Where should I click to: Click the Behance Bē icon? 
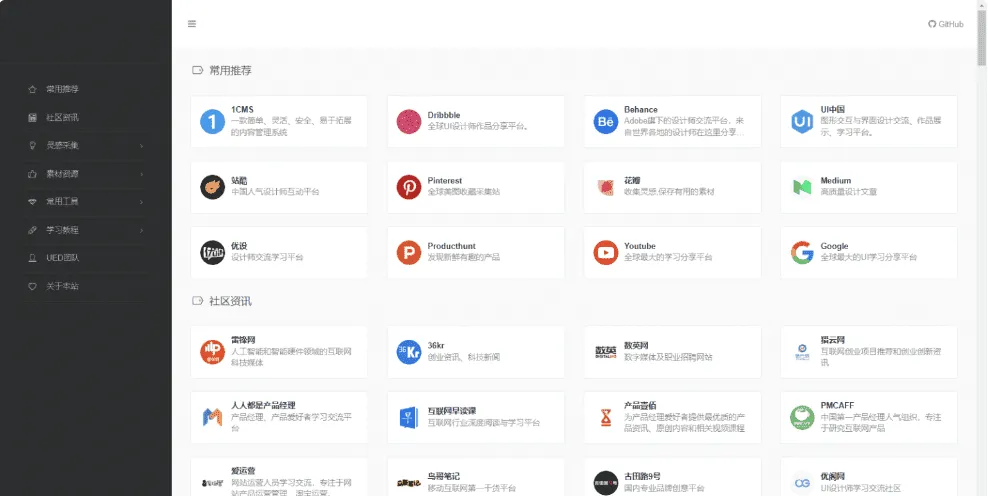[x=606, y=122]
